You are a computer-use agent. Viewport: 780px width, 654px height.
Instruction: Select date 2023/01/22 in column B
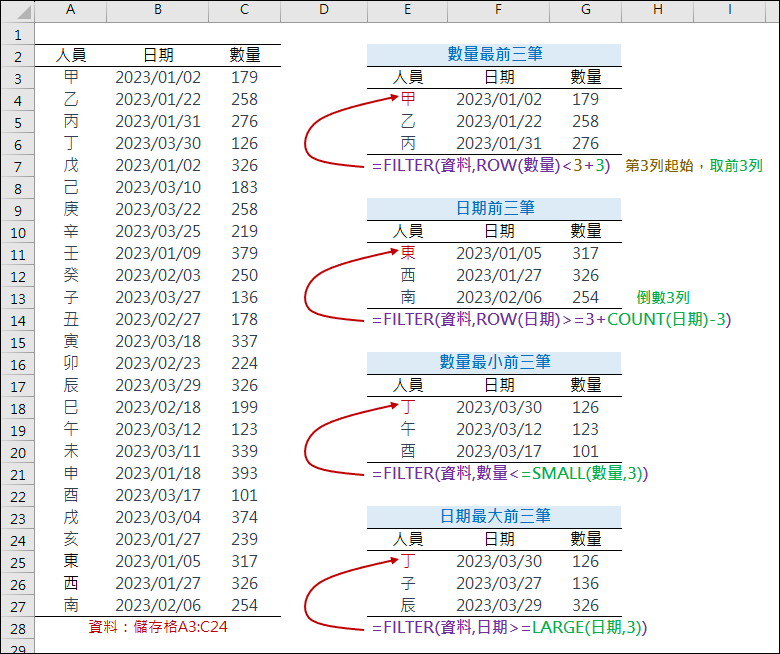click(x=158, y=99)
